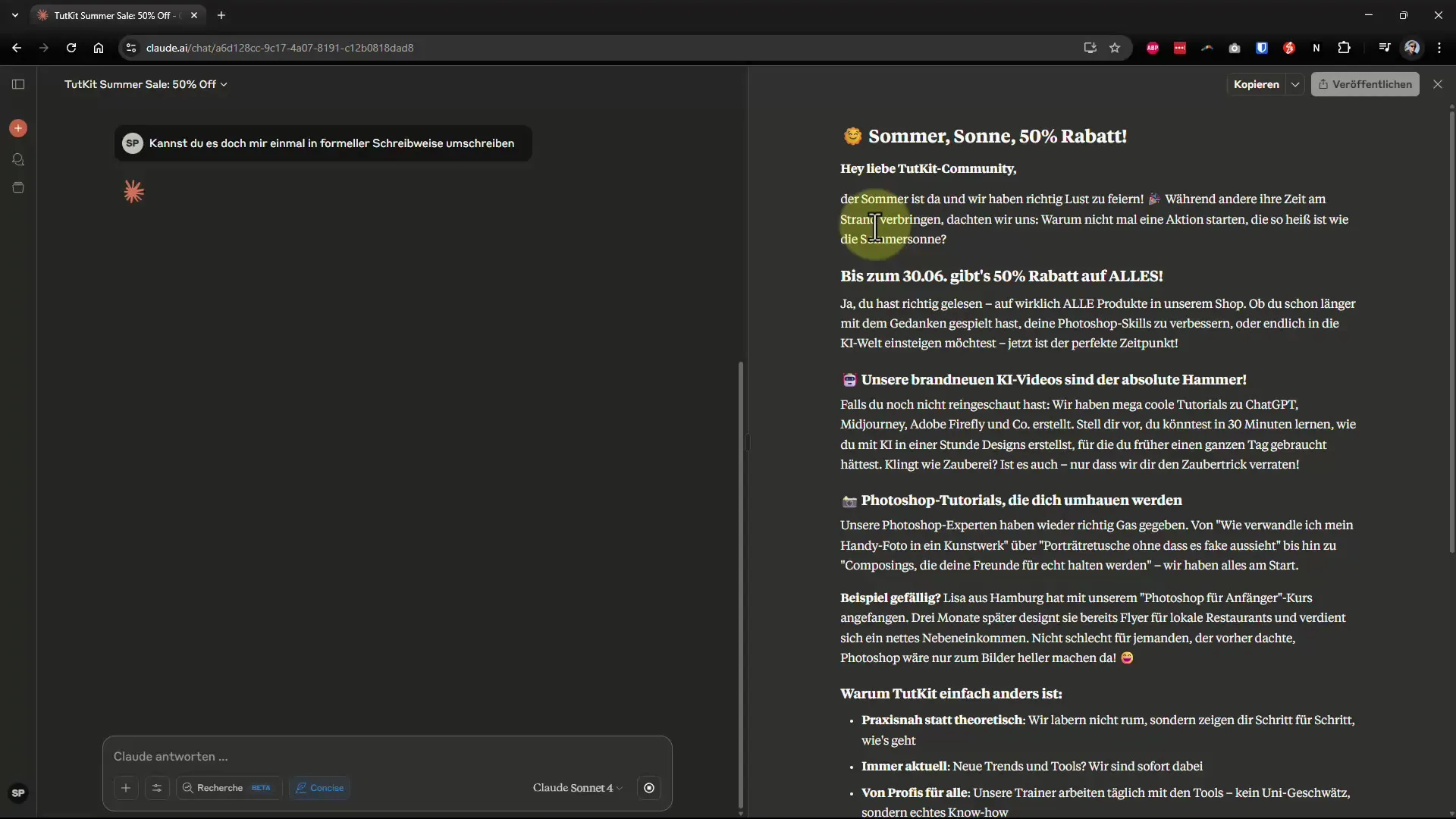1456x819 pixels.
Task: Open the projects icon in sidebar
Action: (x=18, y=187)
